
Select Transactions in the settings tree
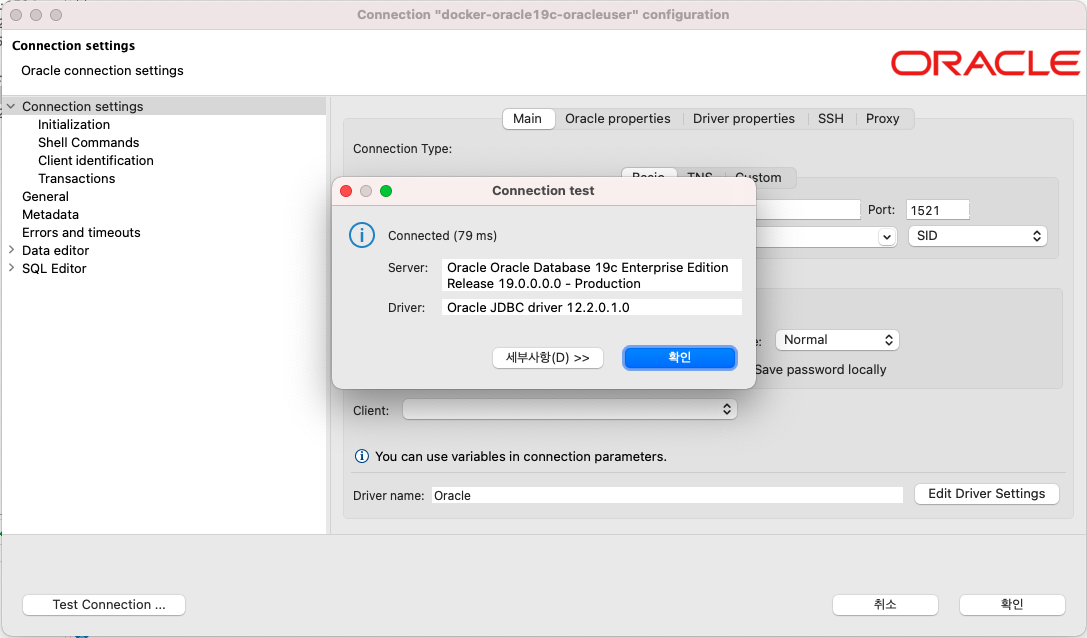76,178
